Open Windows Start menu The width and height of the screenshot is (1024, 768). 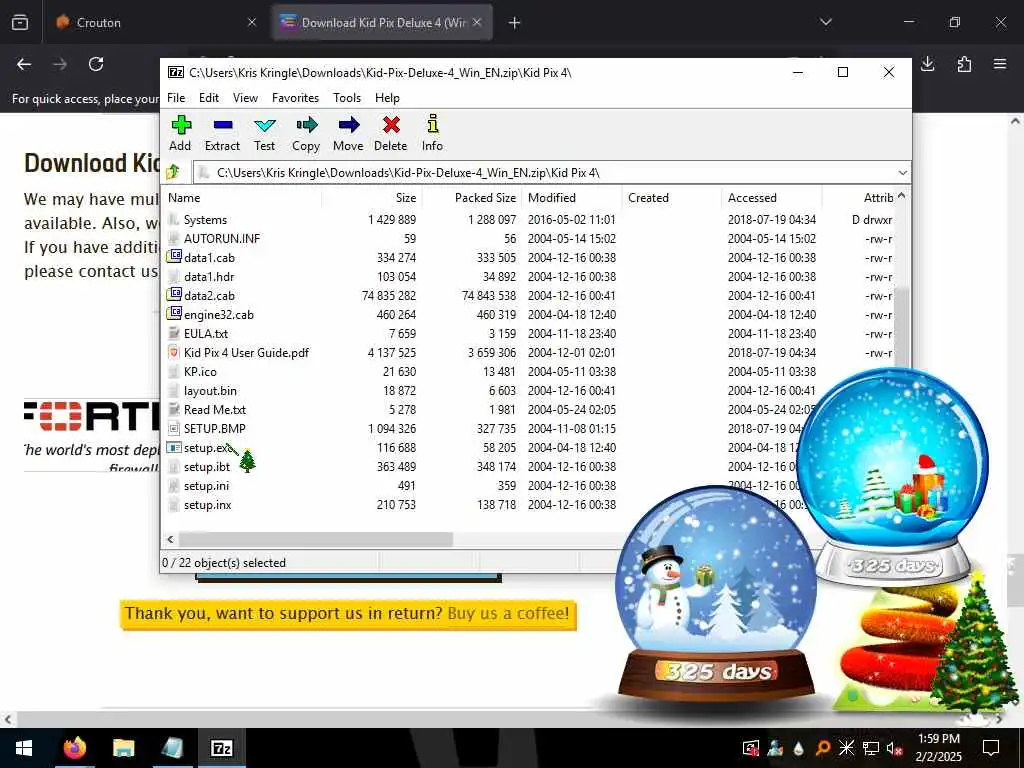24,748
